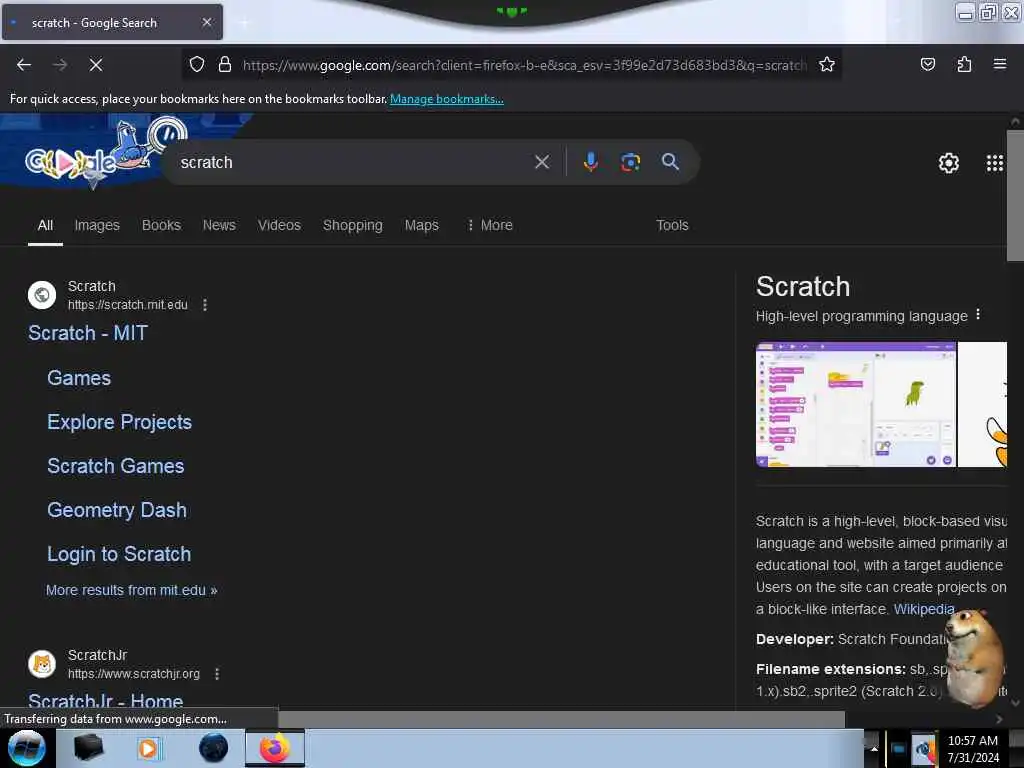Open options for scratch.mit.edu result
1024x768 pixels.
[205, 305]
